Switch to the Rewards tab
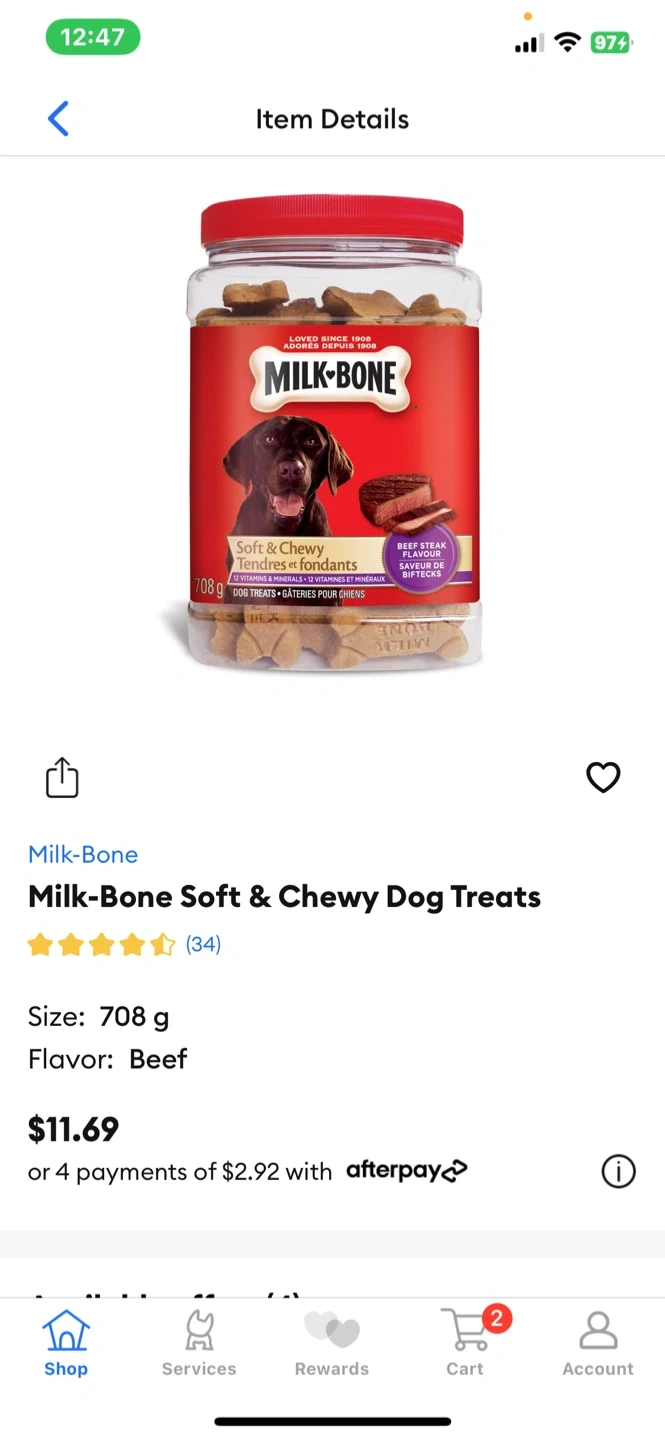Screen dimensions: 665x1440 [x=332, y=1344]
